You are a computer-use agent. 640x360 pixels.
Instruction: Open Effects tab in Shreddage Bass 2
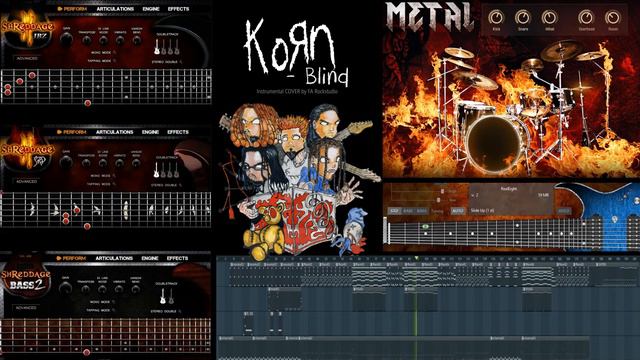[x=178, y=258]
